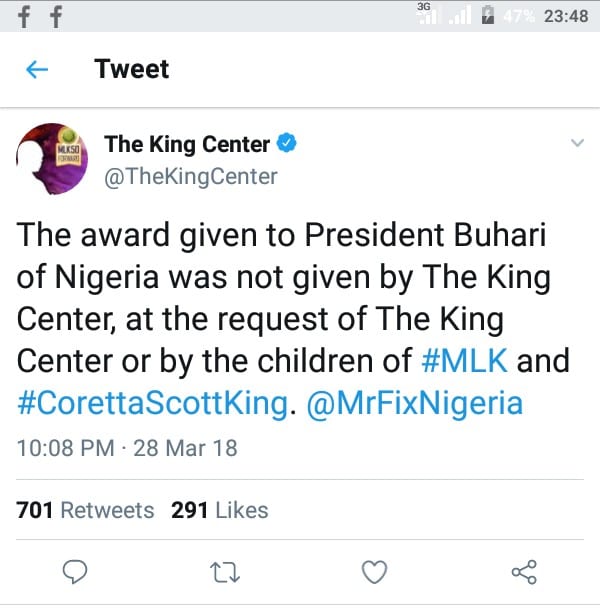Tap the battery status icon

click(487, 17)
